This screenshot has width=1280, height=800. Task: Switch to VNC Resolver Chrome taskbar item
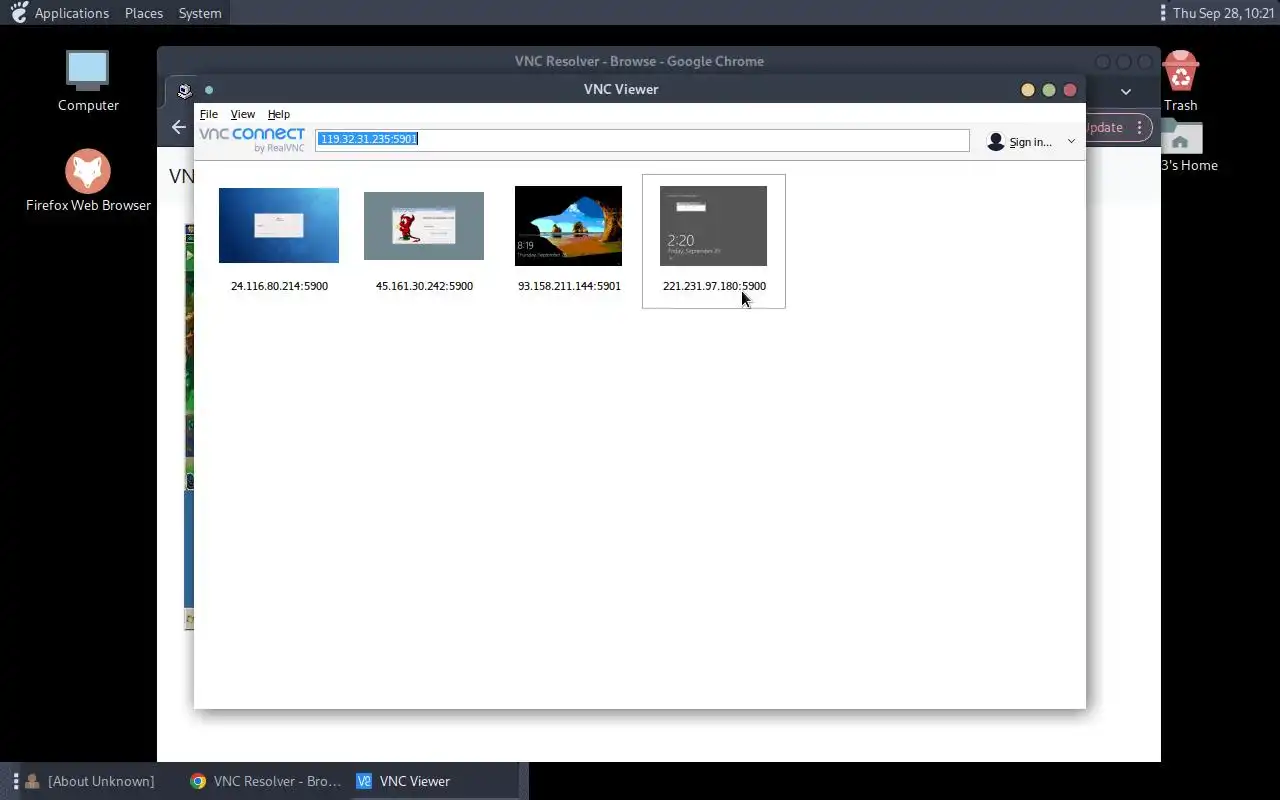click(x=266, y=781)
